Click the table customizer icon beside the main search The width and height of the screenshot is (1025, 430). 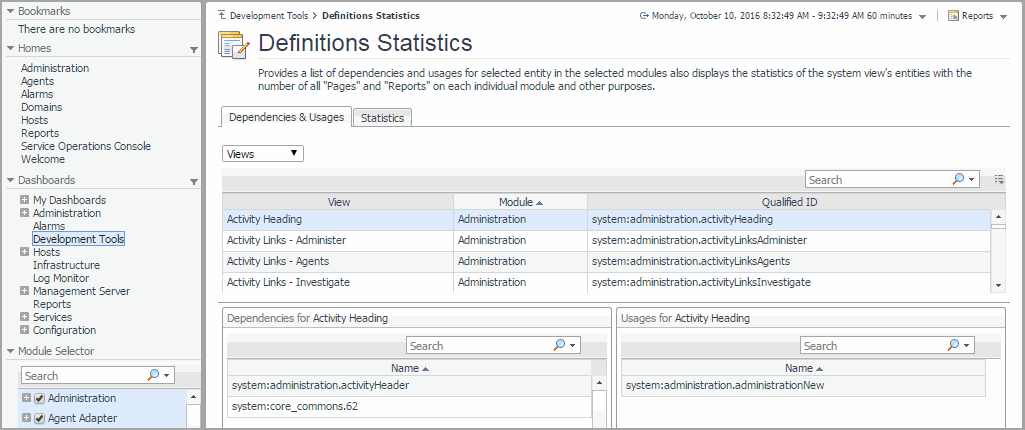(x=999, y=180)
